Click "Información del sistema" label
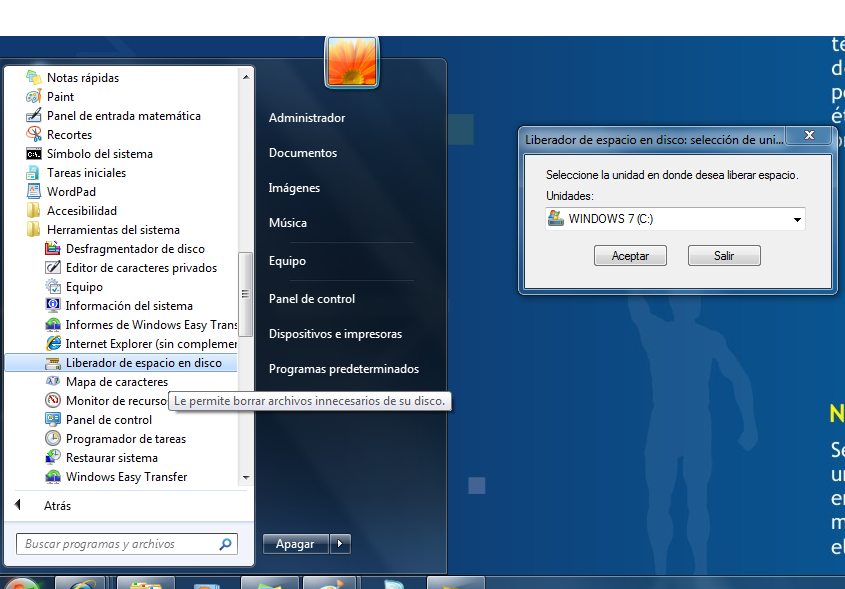 [x=129, y=306]
